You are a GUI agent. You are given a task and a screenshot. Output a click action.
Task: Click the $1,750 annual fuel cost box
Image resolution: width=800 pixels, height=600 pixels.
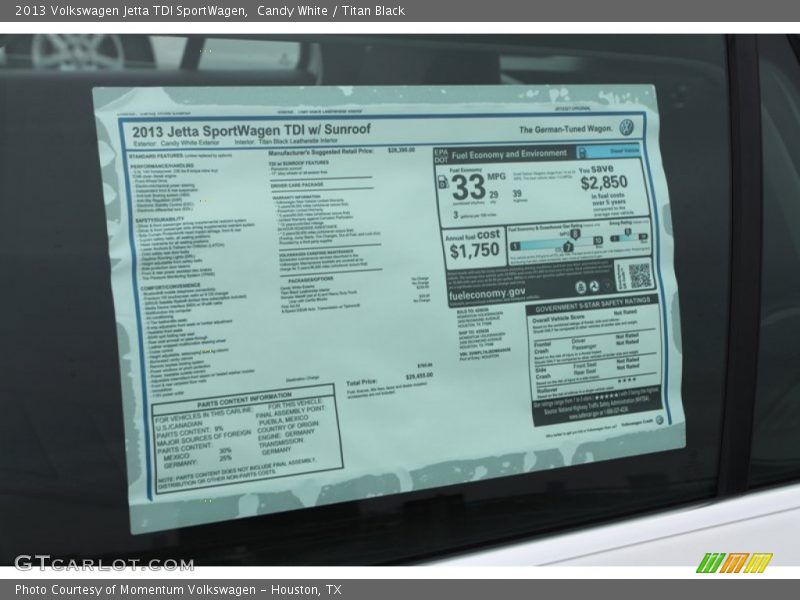(x=473, y=245)
